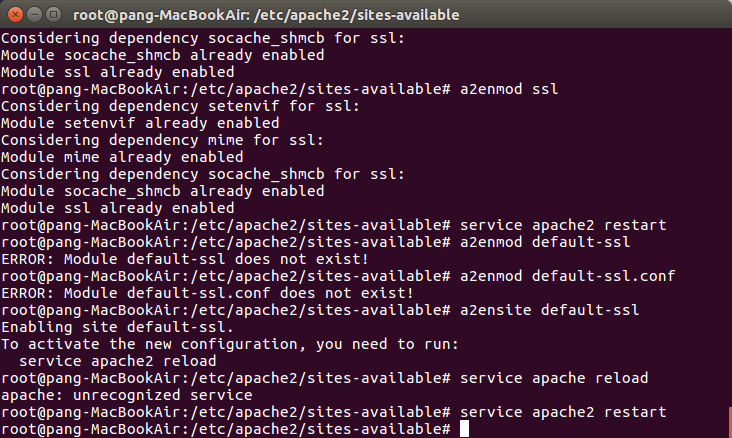The width and height of the screenshot is (732, 438).
Task: Click 'a2enmod default-ssl.conf' command text
Action: point(568,276)
